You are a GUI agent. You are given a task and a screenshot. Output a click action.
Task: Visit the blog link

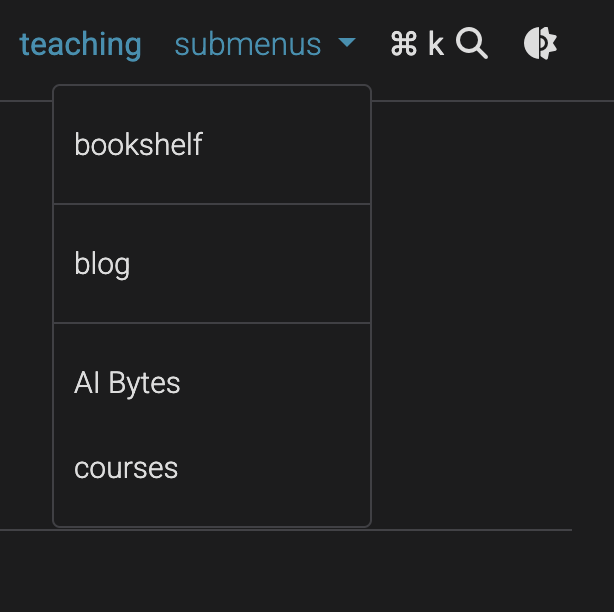(102, 264)
